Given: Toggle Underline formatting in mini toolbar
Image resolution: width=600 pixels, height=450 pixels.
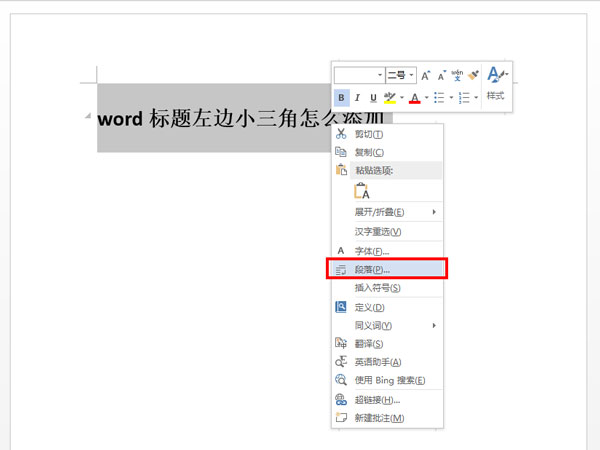Looking at the screenshot, I should (374, 98).
